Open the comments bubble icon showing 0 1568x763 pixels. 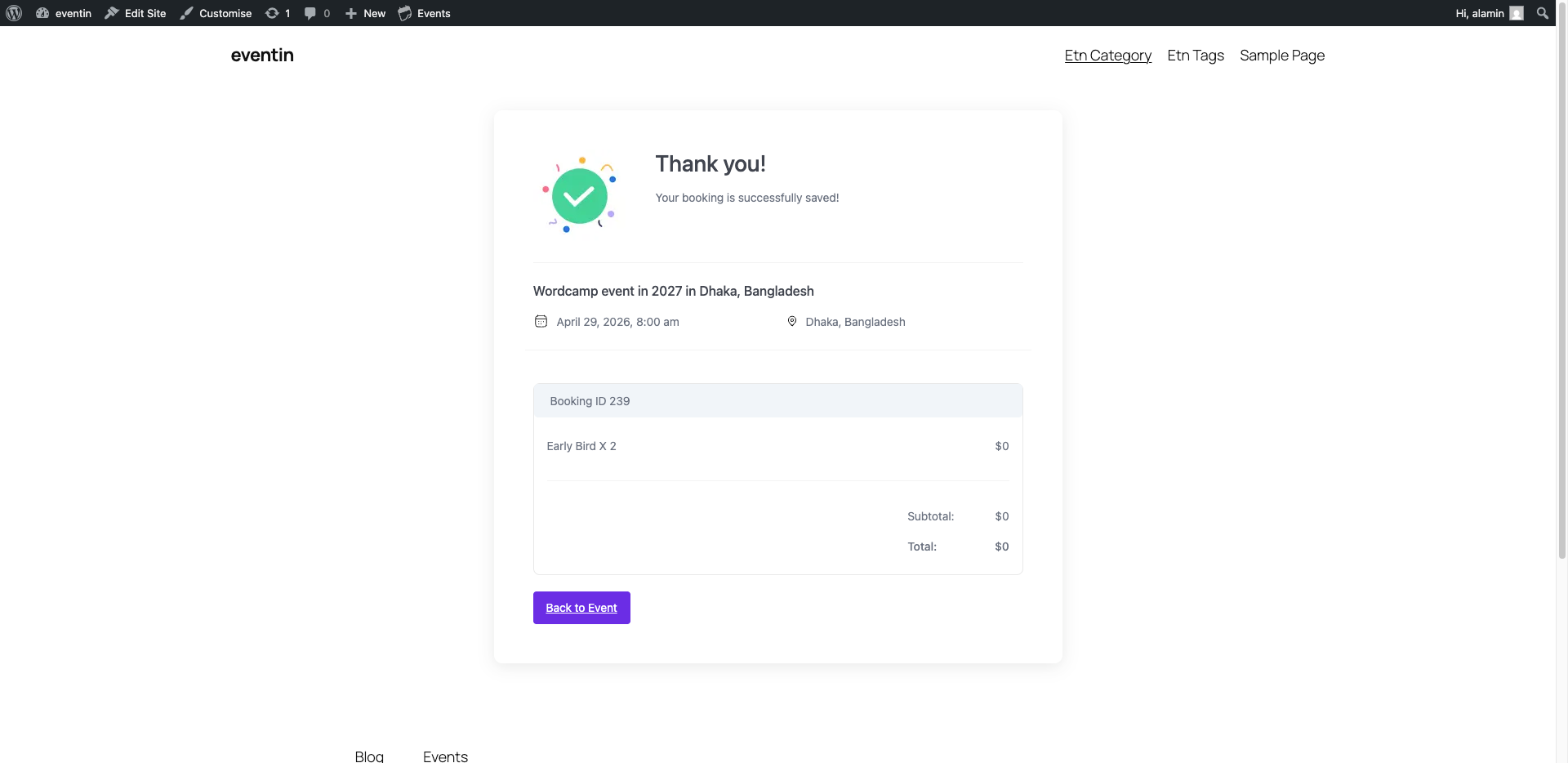pos(311,13)
